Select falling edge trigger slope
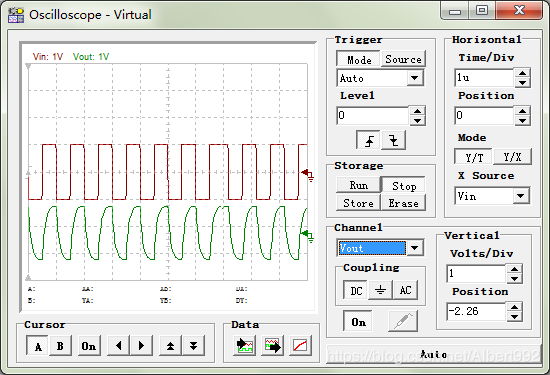Screen dimensions: 550x375 394,140
